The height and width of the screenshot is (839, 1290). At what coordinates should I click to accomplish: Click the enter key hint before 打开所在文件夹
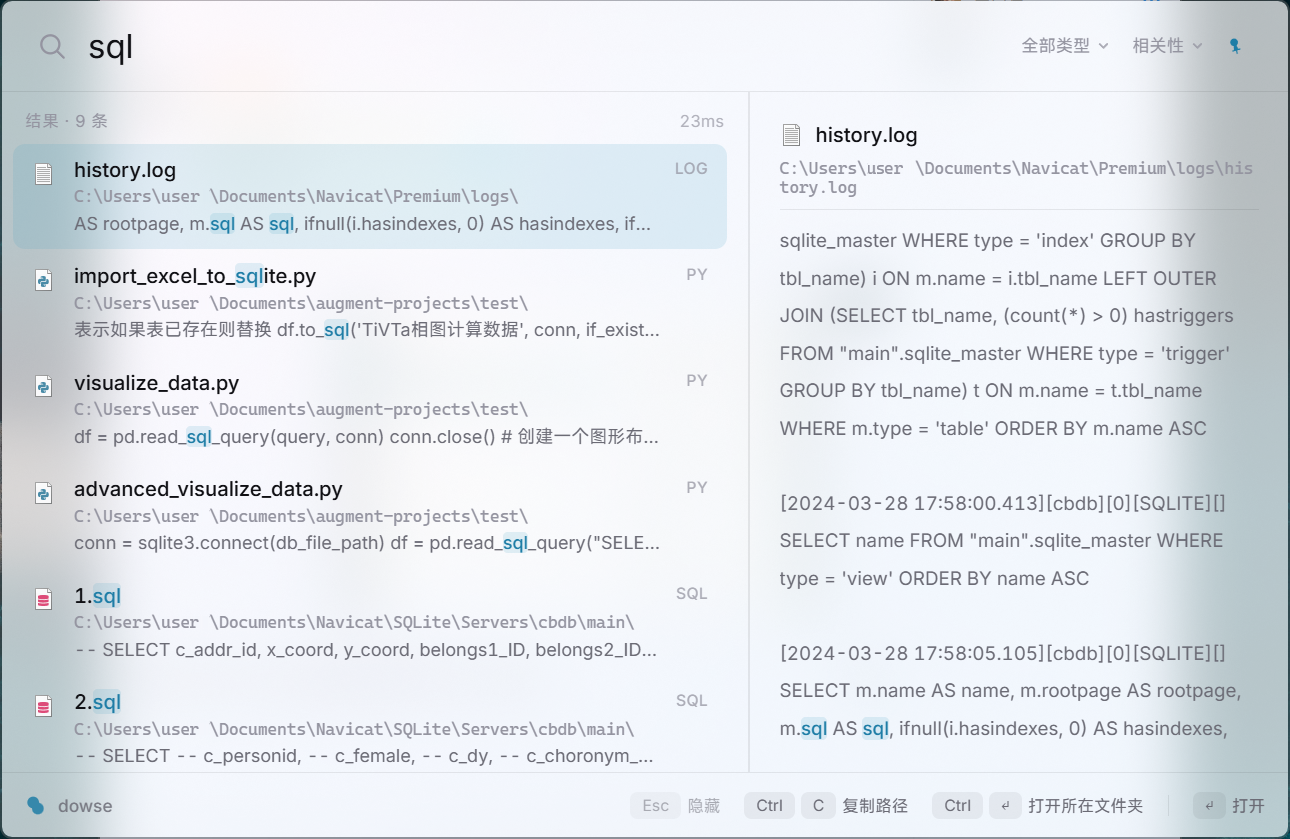pos(1005,806)
